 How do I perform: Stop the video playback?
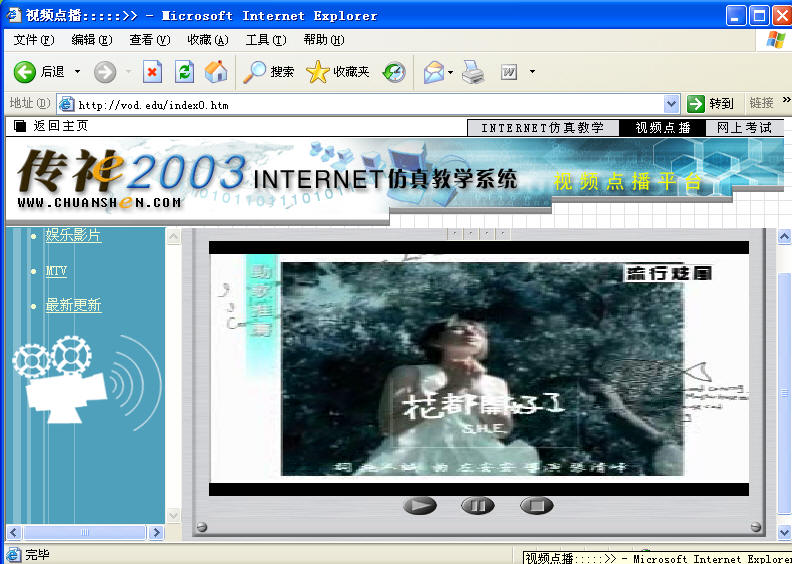[x=536, y=506]
